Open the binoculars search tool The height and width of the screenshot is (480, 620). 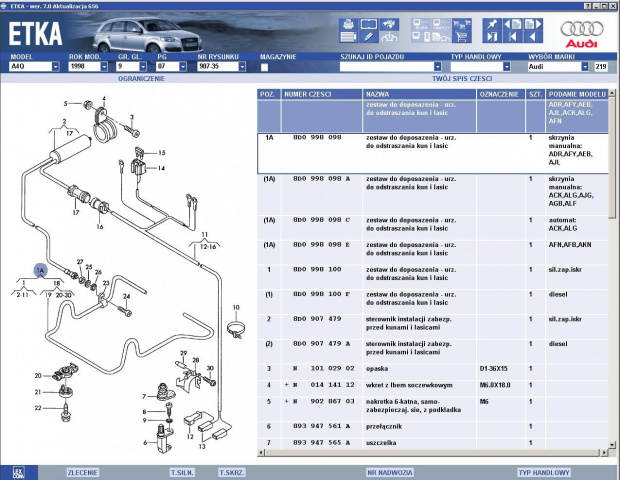tap(389, 25)
